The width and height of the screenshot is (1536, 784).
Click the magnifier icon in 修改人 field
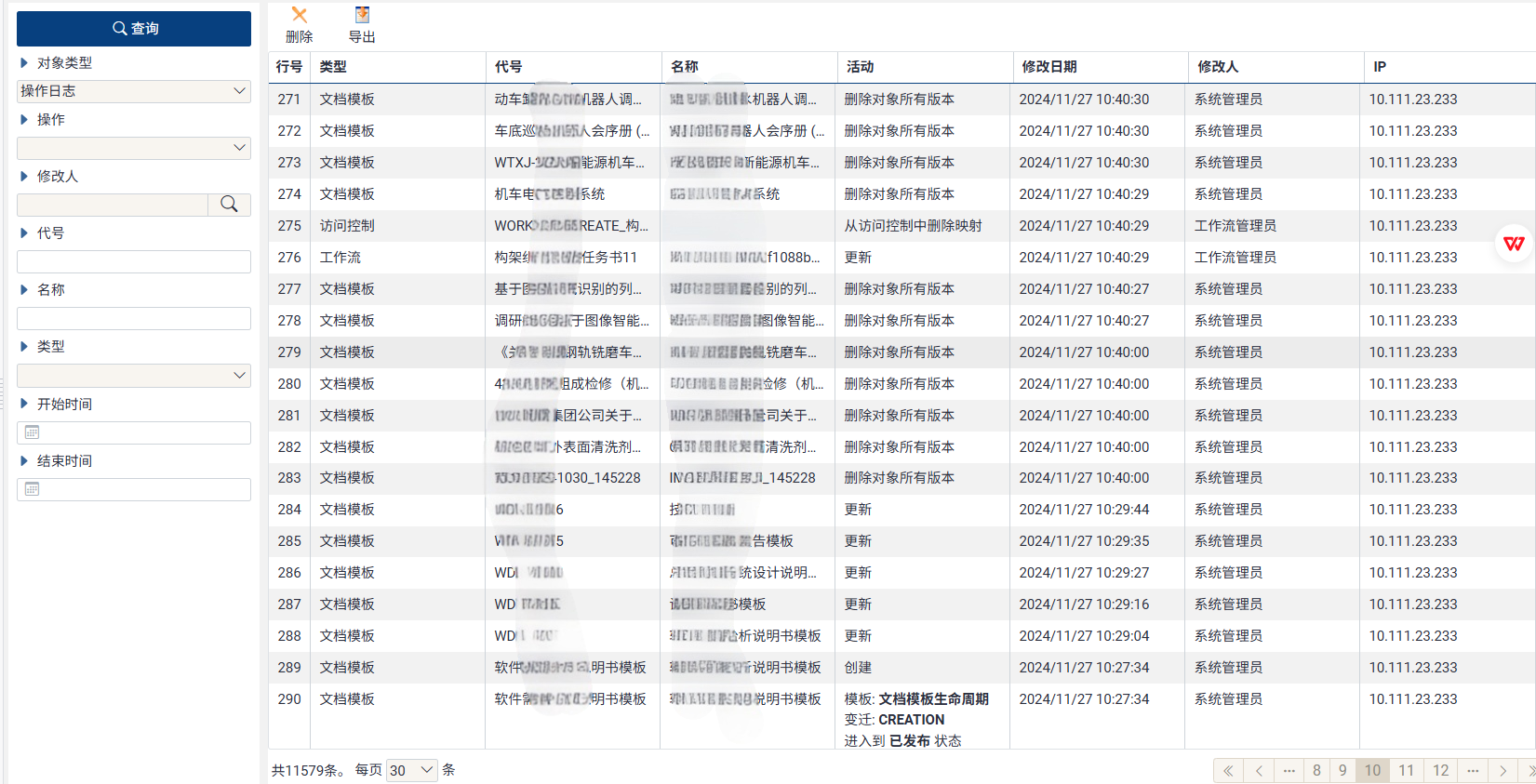pos(229,205)
